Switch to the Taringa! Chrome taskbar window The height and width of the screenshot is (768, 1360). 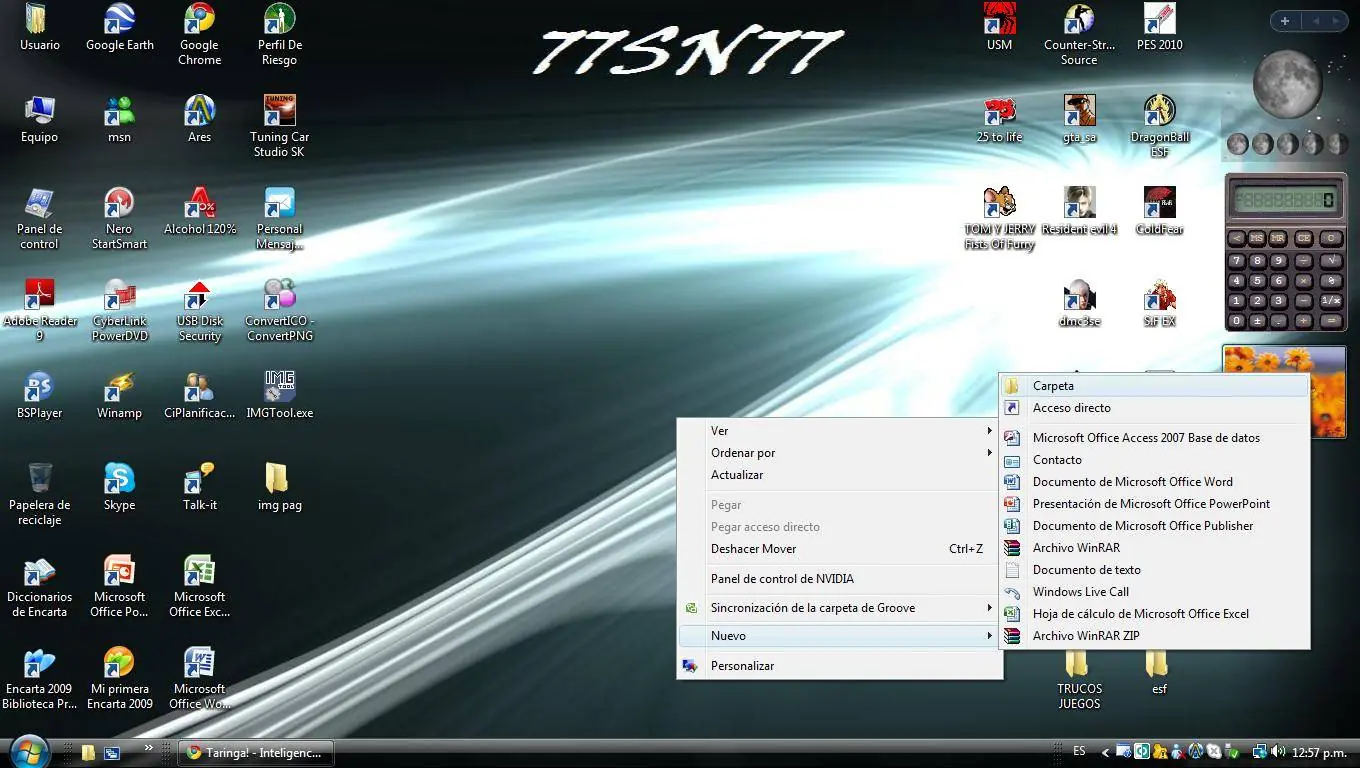coord(256,753)
